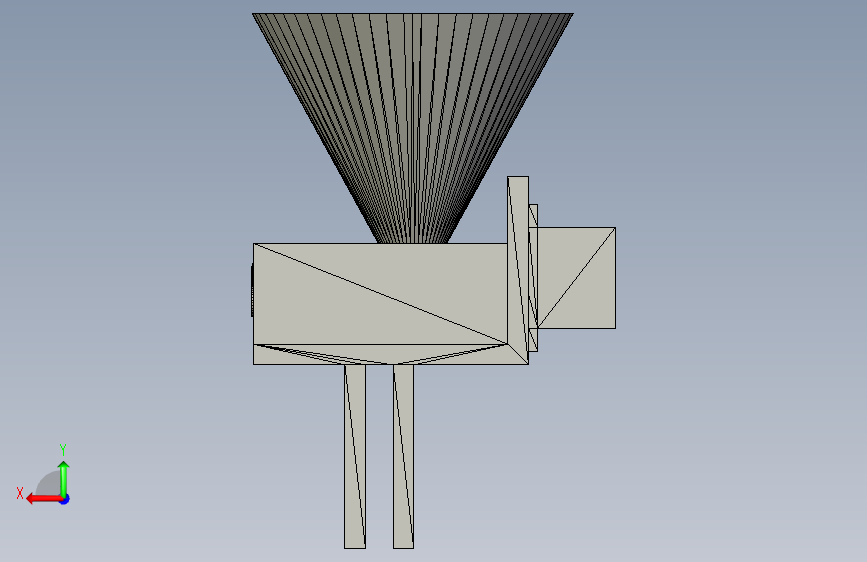Select the left support leg
Screen dimensions: 867x562
tap(355, 456)
